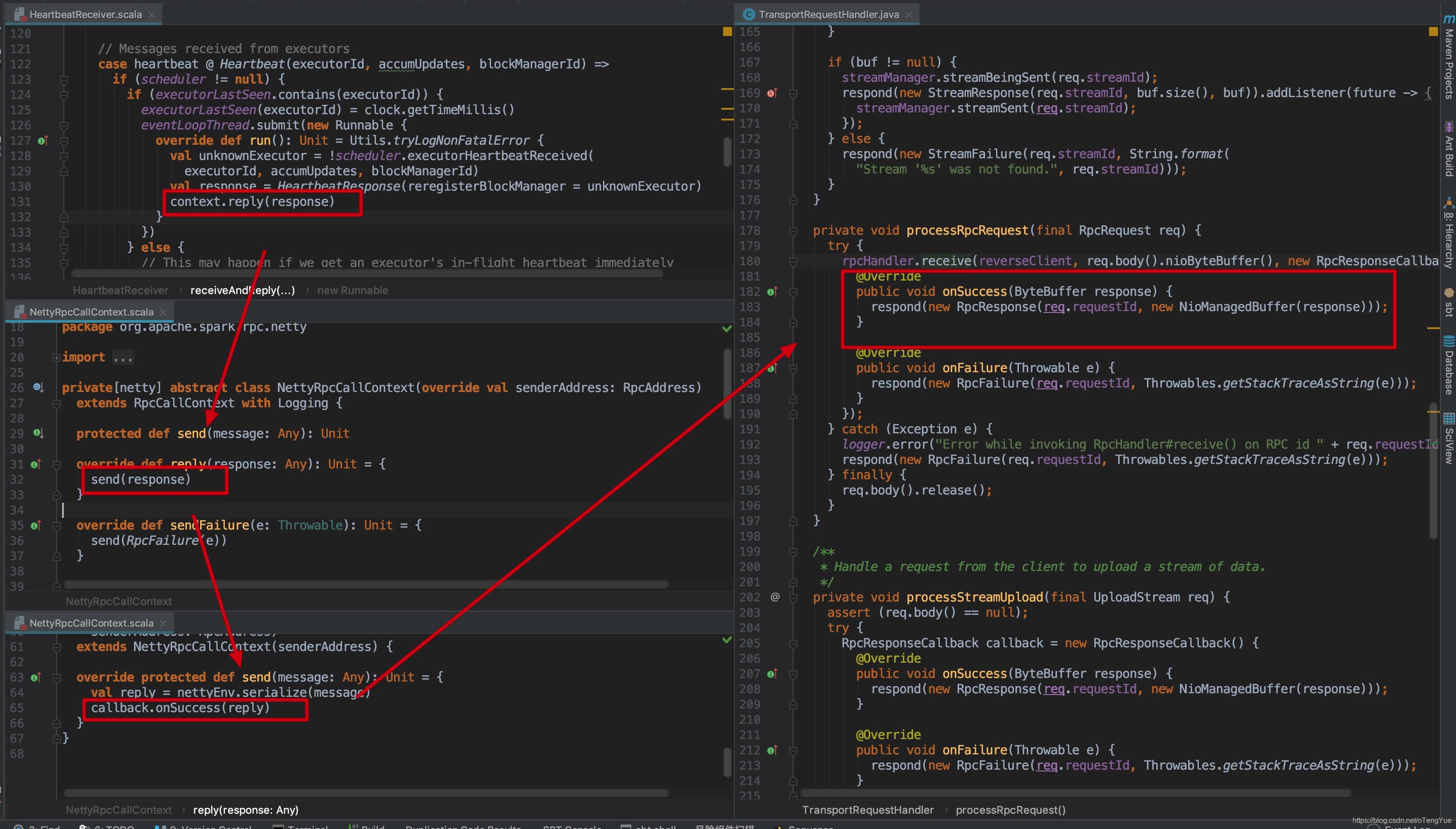The width and height of the screenshot is (1456, 829).
Task: Collapse the sendFailure method at line 35
Action: point(56,525)
